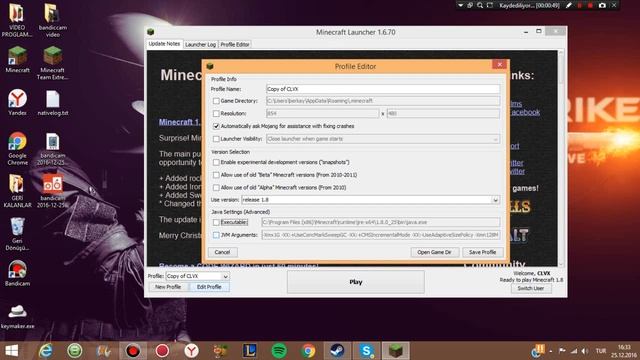Click the New Profile button
This screenshot has width=640, height=360.
coord(168,287)
